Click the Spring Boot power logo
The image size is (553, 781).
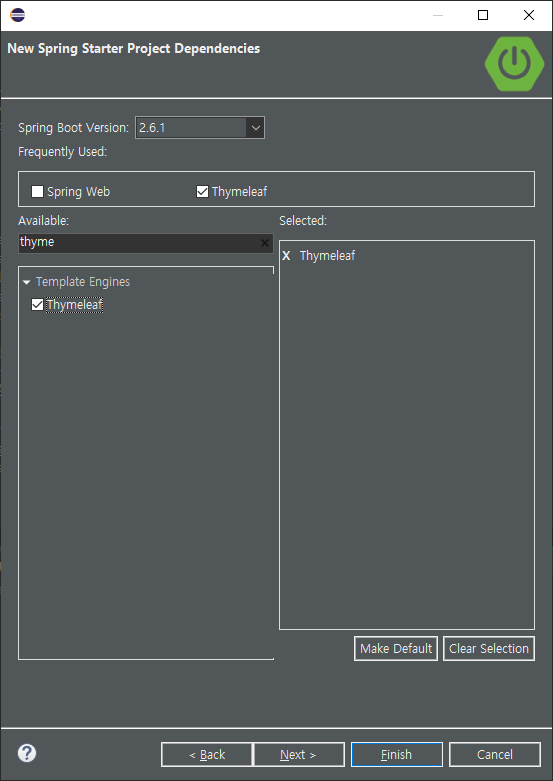coord(514,63)
